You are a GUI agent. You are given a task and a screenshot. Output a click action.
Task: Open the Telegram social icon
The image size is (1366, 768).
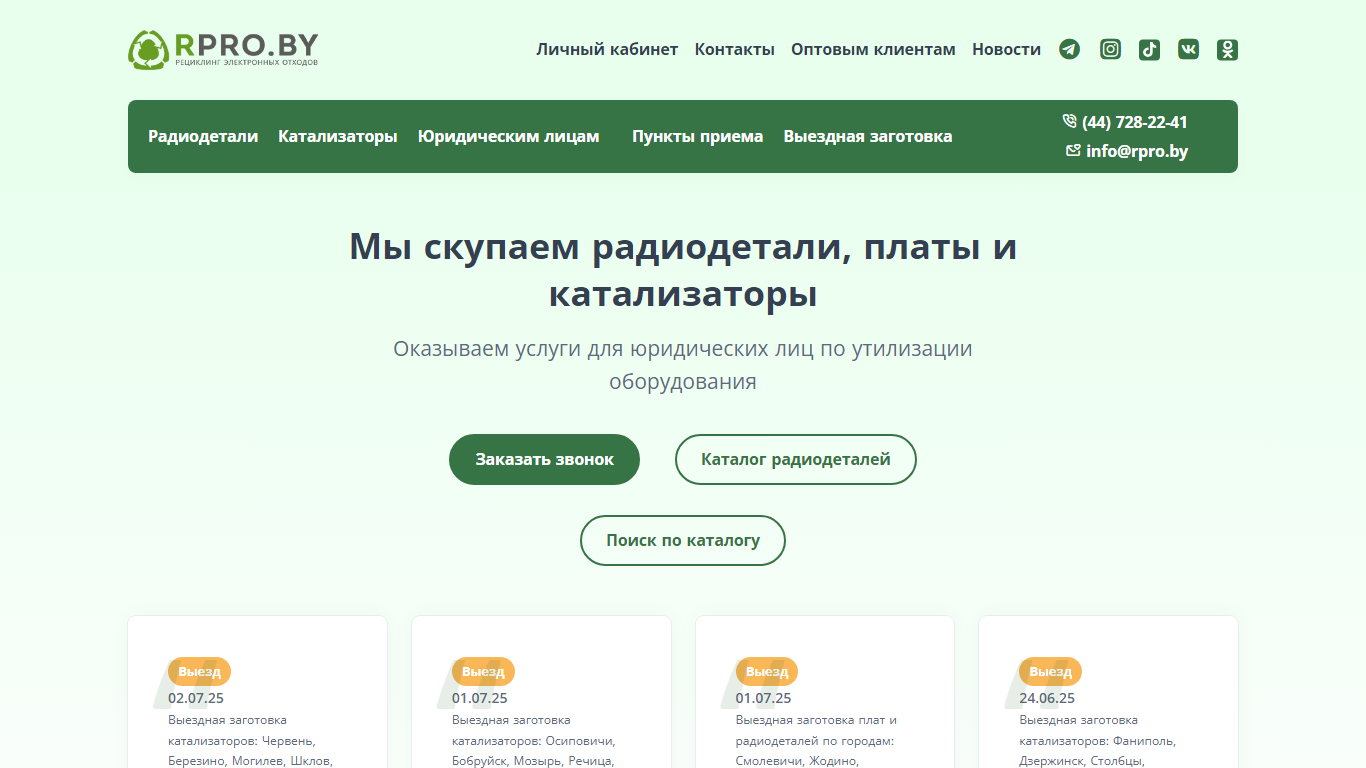1070,49
